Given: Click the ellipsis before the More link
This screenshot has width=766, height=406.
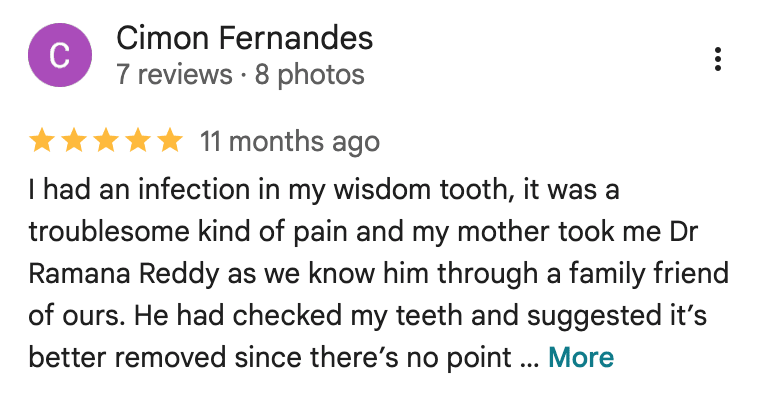Looking at the screenshot, I should [530, 357].
